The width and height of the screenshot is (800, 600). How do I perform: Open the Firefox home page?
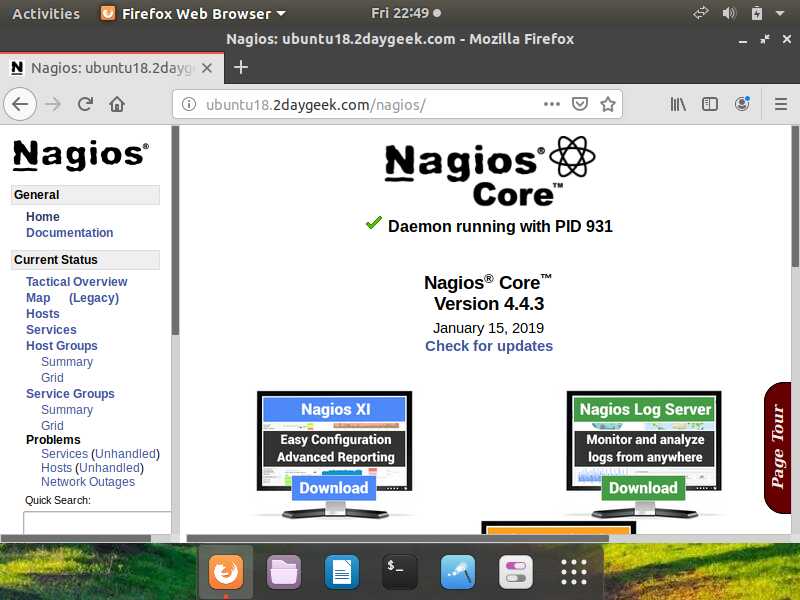117,105
